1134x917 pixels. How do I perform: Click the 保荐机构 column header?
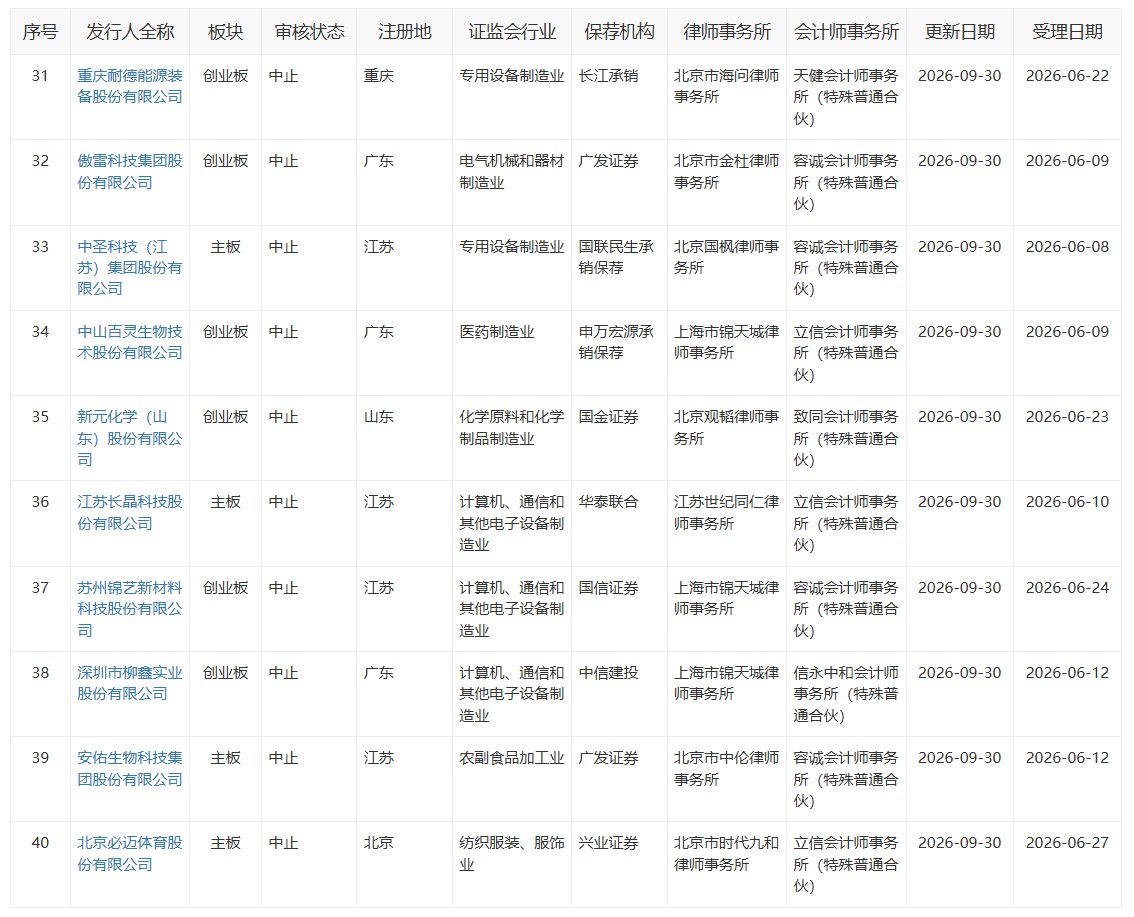[x=619, y=32]
